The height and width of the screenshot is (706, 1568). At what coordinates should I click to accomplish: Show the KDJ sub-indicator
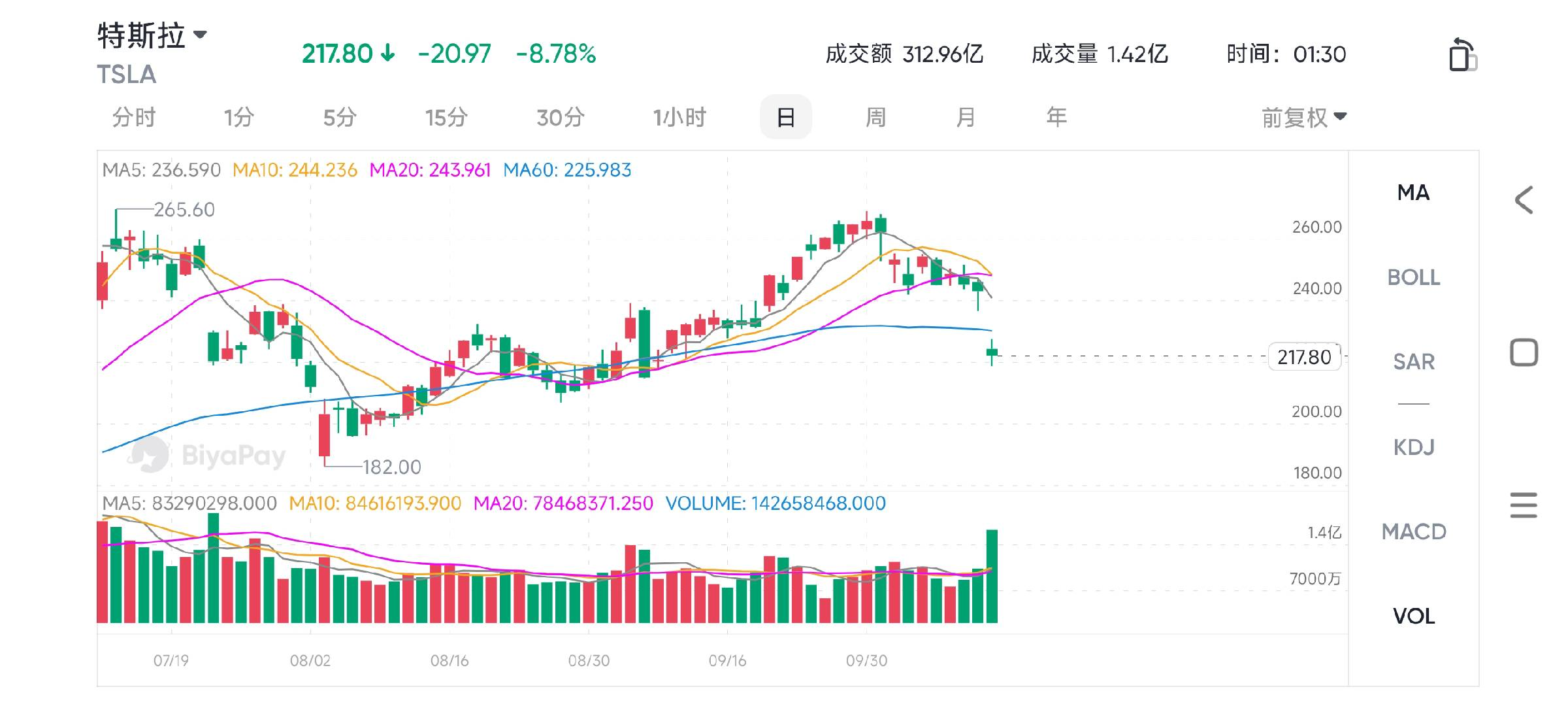pyautogui.click(x=1413, y=447)
